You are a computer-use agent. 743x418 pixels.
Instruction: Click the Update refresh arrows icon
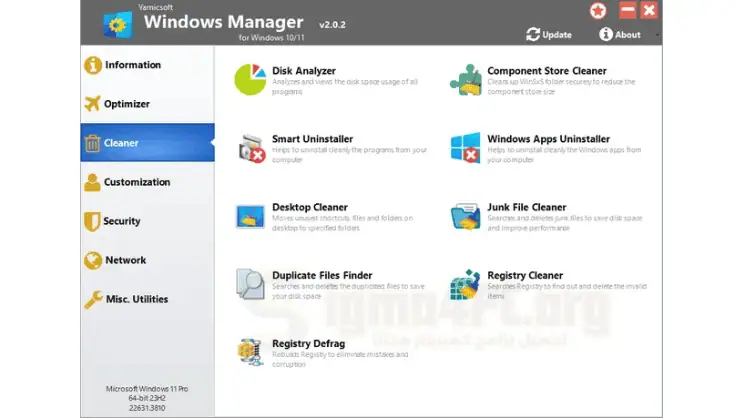point(533,35)
